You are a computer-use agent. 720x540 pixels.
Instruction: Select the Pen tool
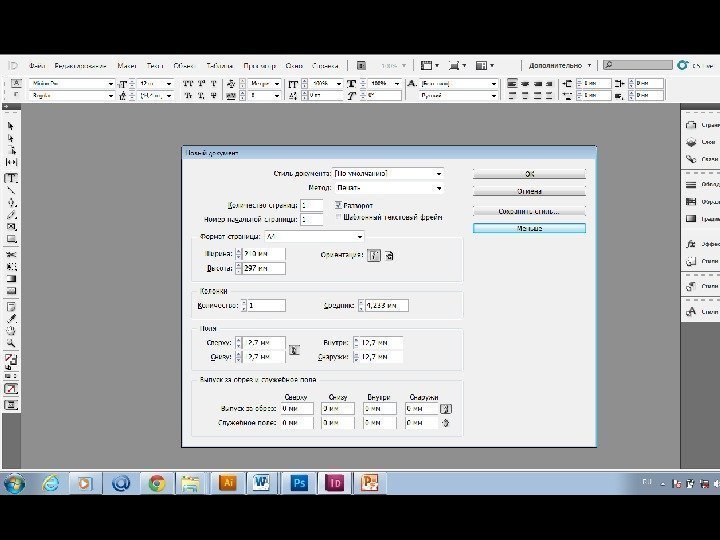(11, 202)
